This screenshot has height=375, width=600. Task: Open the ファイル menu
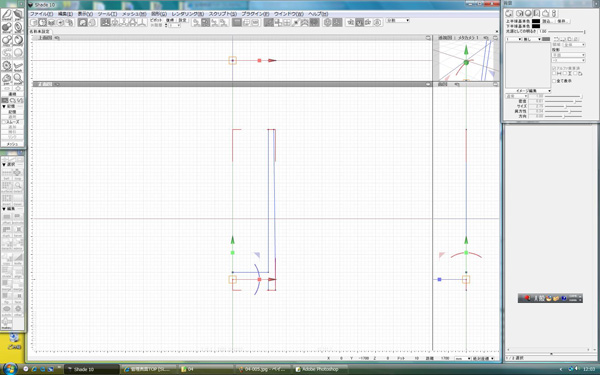click(x=41, y=14)
